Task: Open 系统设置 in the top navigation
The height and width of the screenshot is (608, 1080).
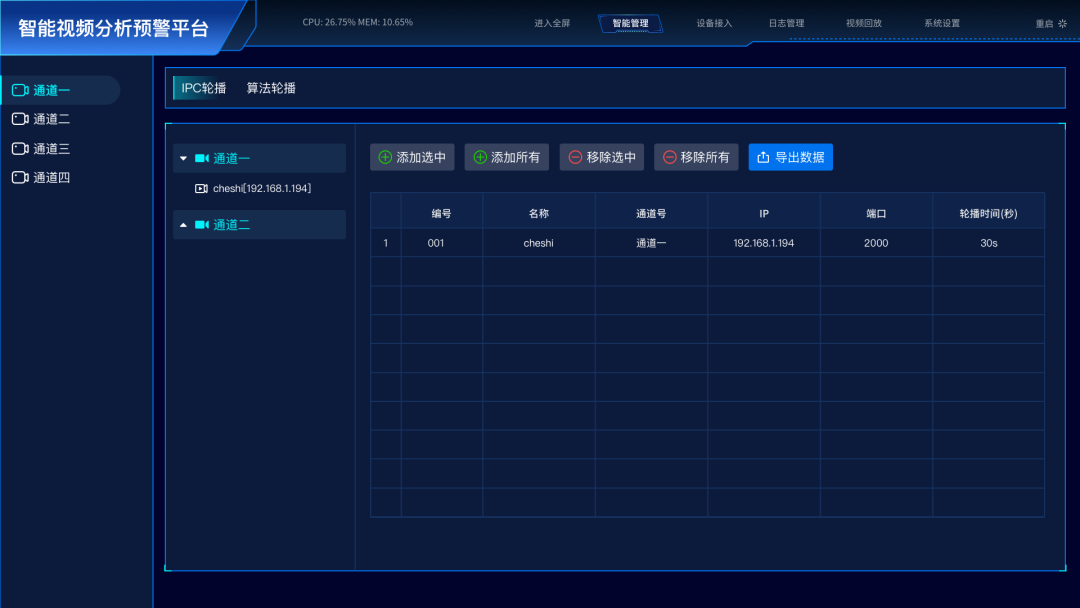Action: [x=942, y=23]
